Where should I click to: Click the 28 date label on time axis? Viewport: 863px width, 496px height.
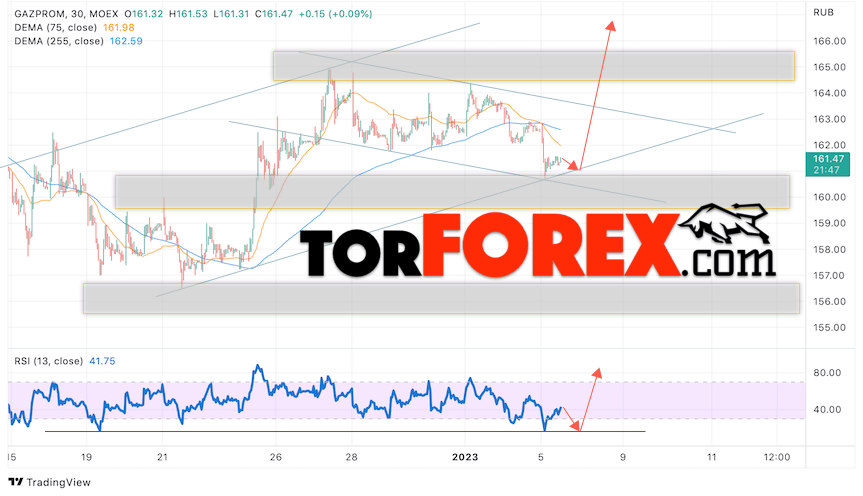[352, 457]
